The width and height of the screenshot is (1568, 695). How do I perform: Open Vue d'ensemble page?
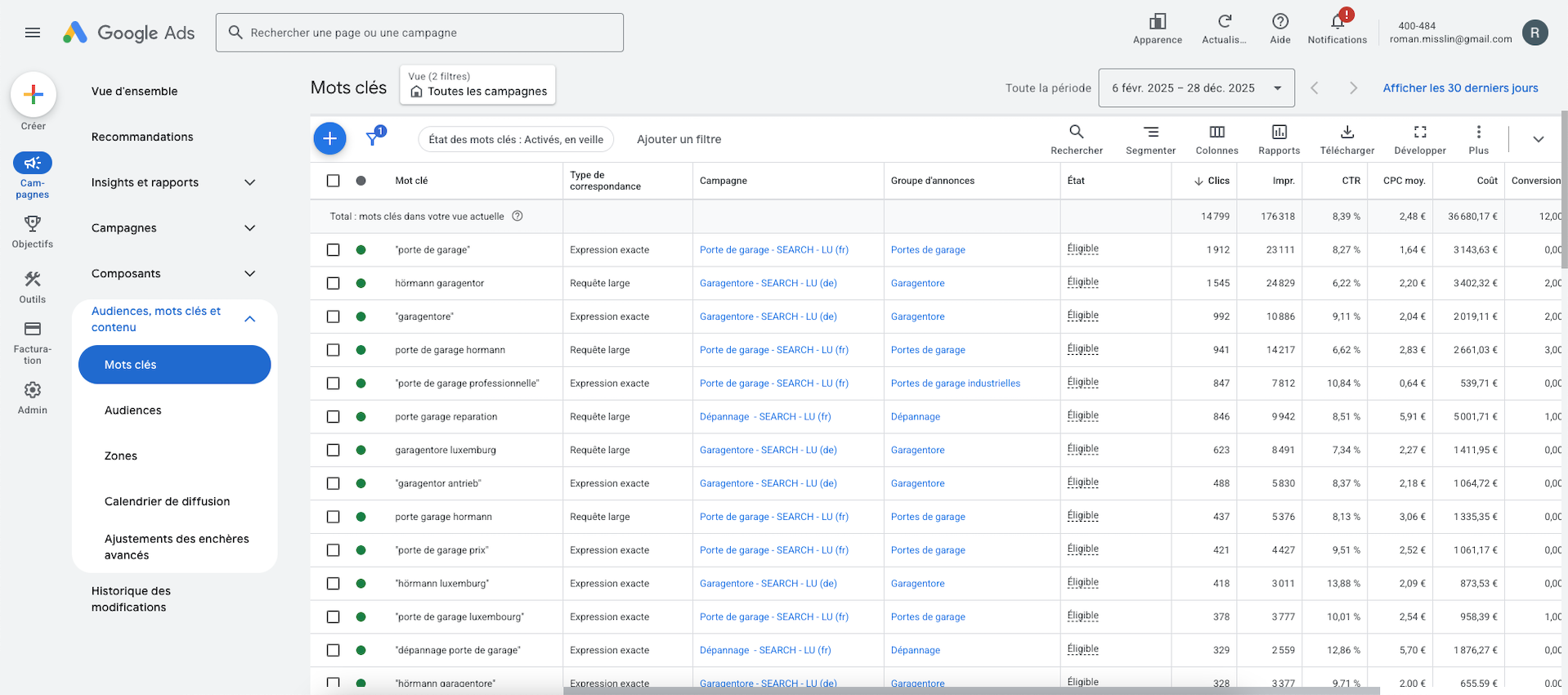(x=135, y=91)
